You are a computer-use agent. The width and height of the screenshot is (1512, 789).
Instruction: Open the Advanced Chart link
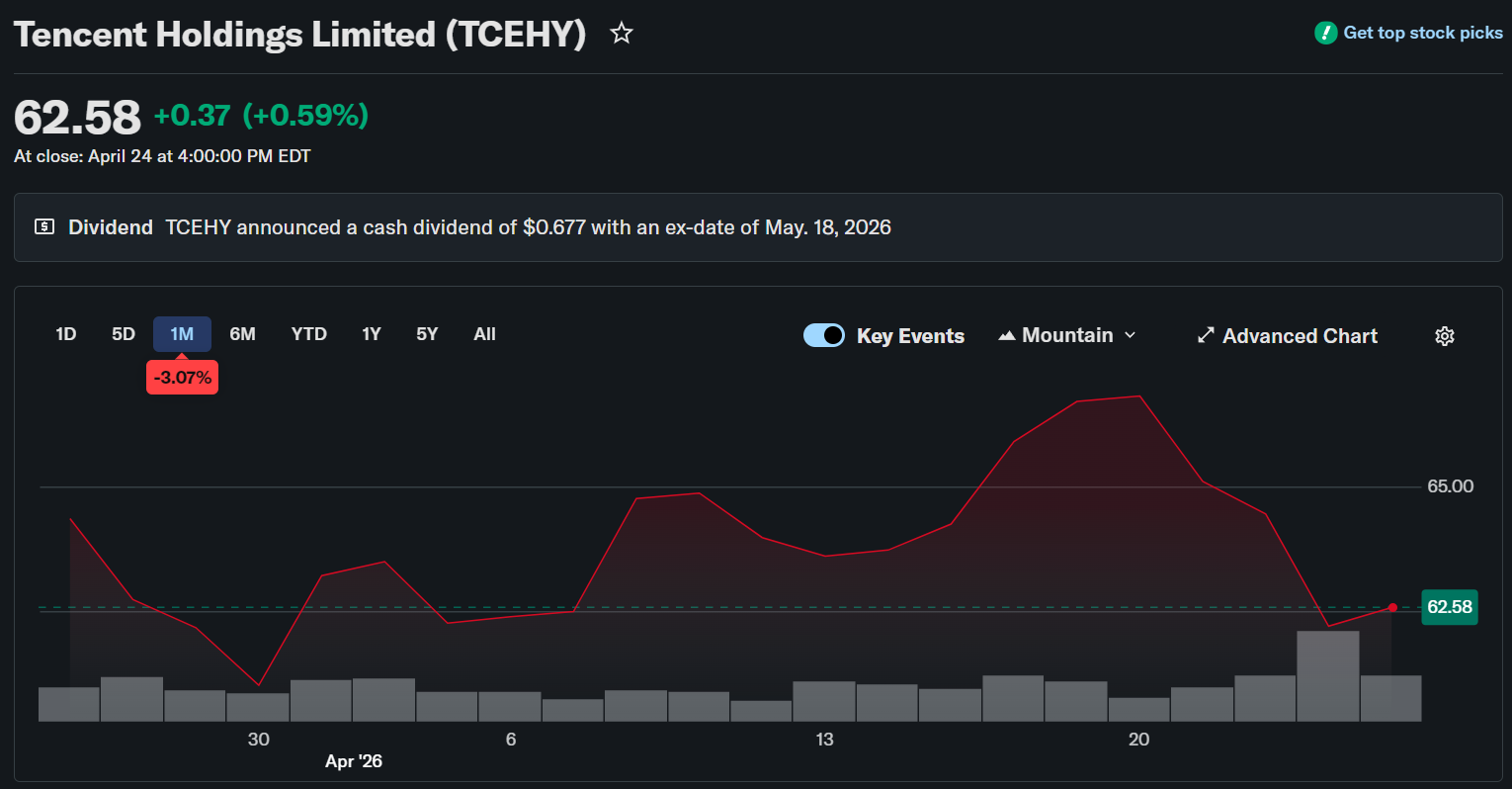click(x=1287, y=336)
